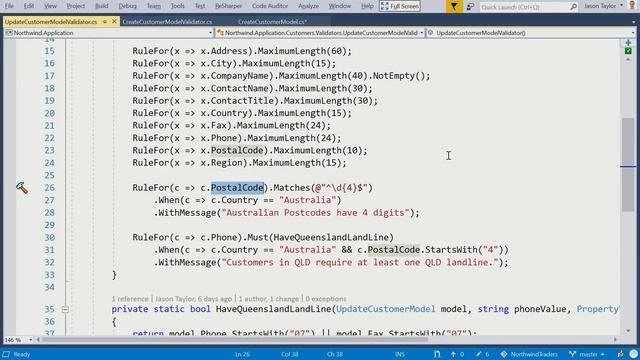Click the horizontal scrollbar thumb
The image size is (640, 360).
click(235, 340)
